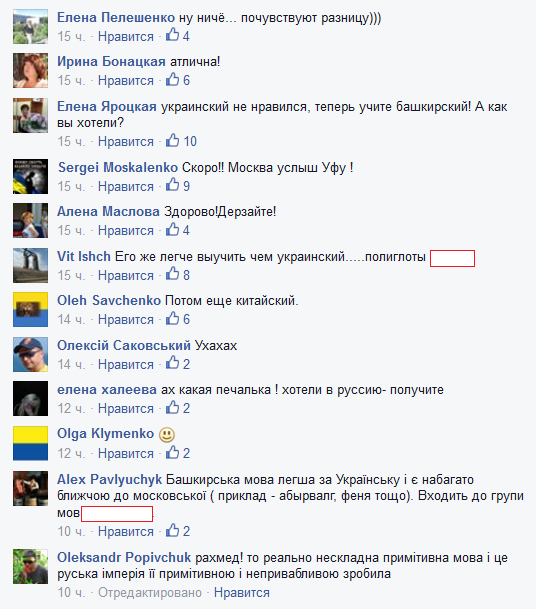Click thumbs-up icon on Алена Маслова's comment

172,229
